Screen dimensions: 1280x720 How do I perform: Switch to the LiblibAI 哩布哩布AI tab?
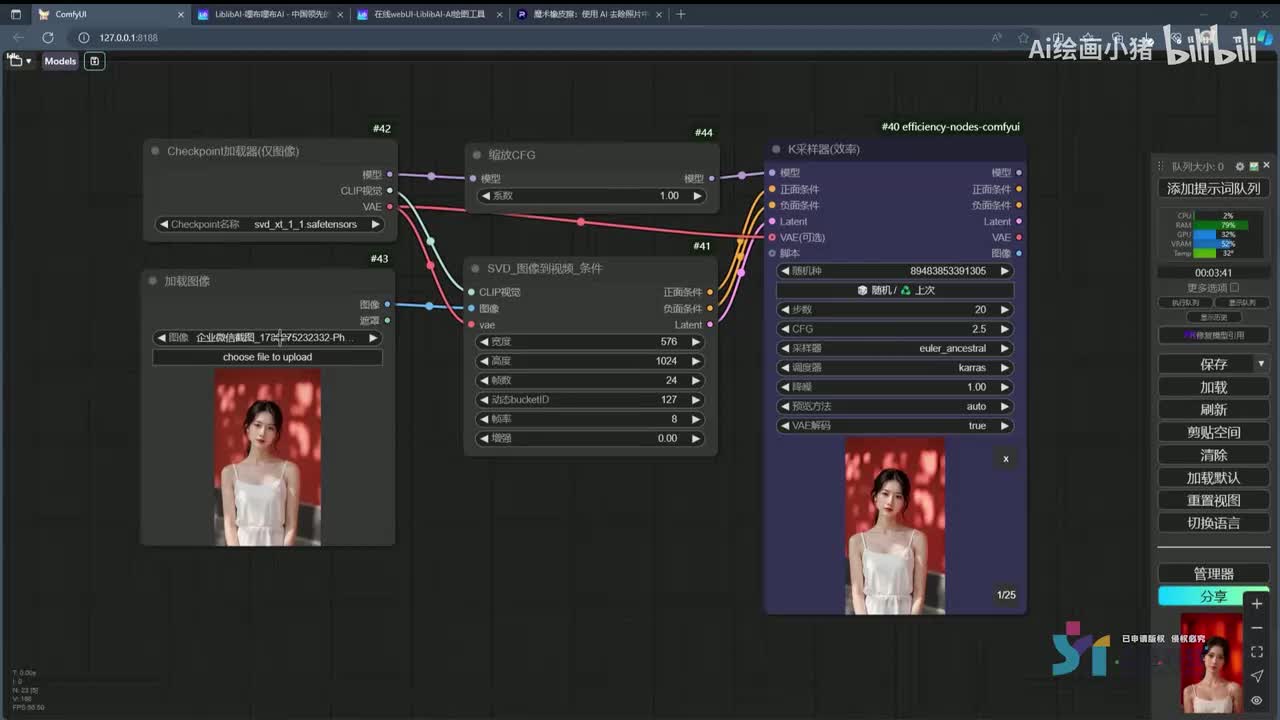pos(269,14)
